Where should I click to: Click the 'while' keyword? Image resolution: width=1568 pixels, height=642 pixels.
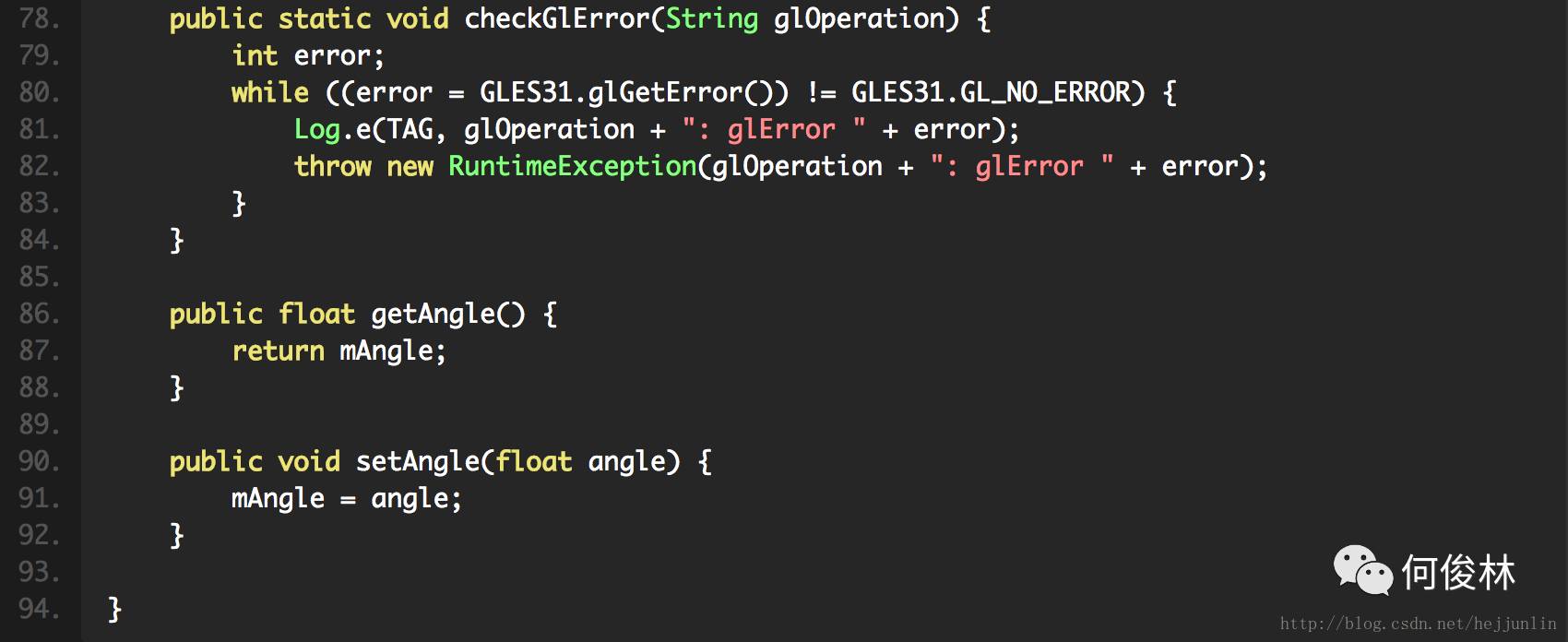tap(269, 92)
